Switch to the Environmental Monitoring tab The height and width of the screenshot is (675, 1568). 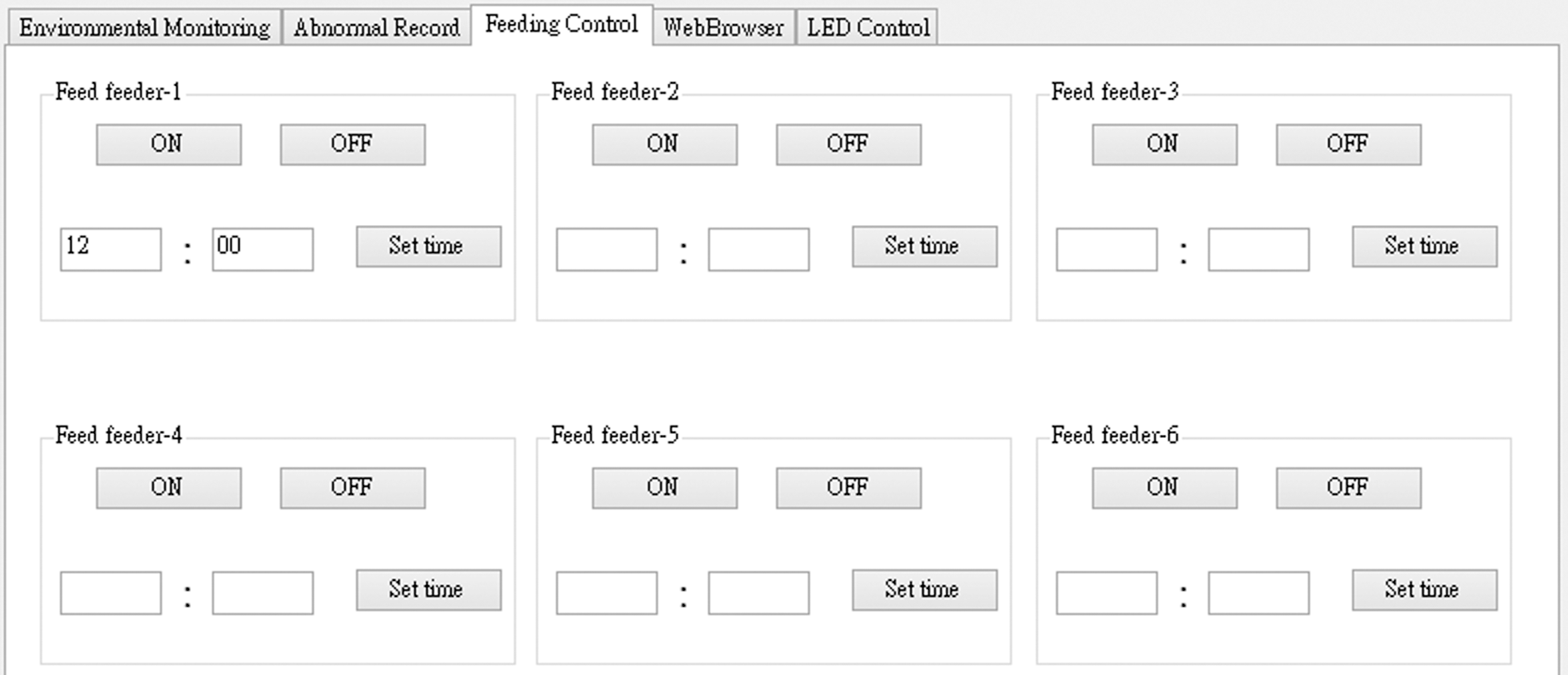(x=145, y=28)
